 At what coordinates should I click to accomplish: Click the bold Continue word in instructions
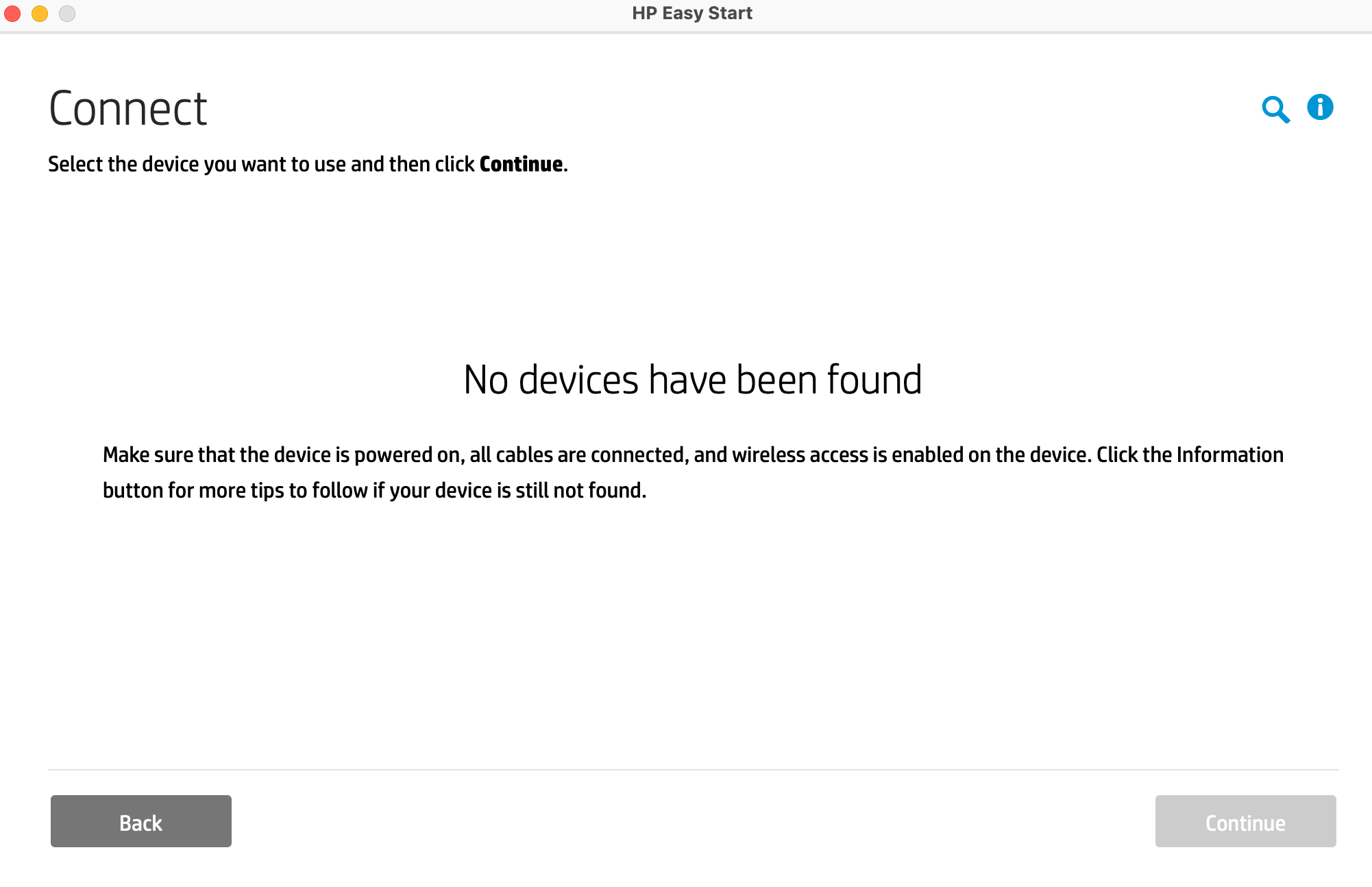(521, 165)
